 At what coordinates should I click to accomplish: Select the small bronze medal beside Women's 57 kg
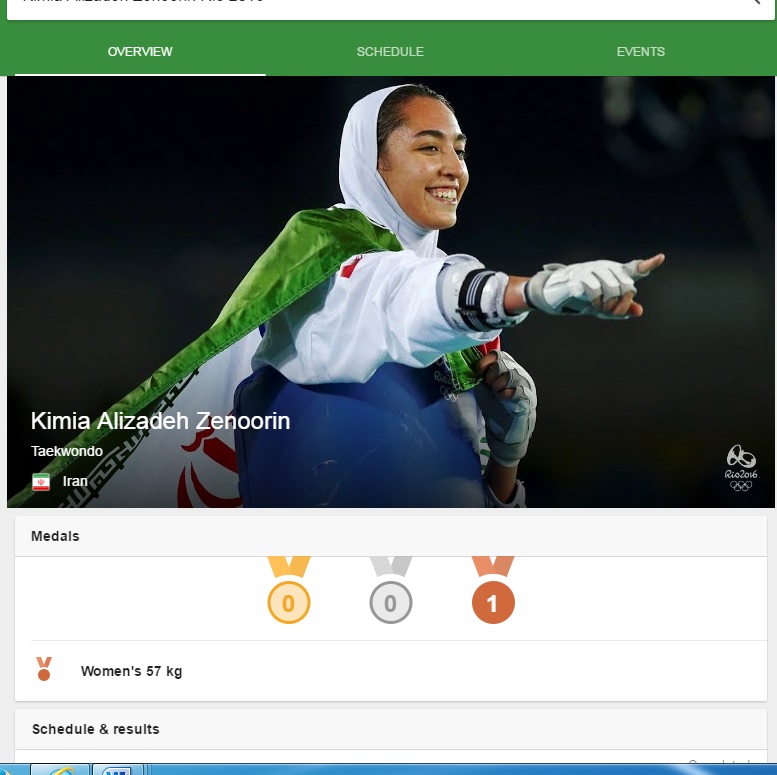44,669
